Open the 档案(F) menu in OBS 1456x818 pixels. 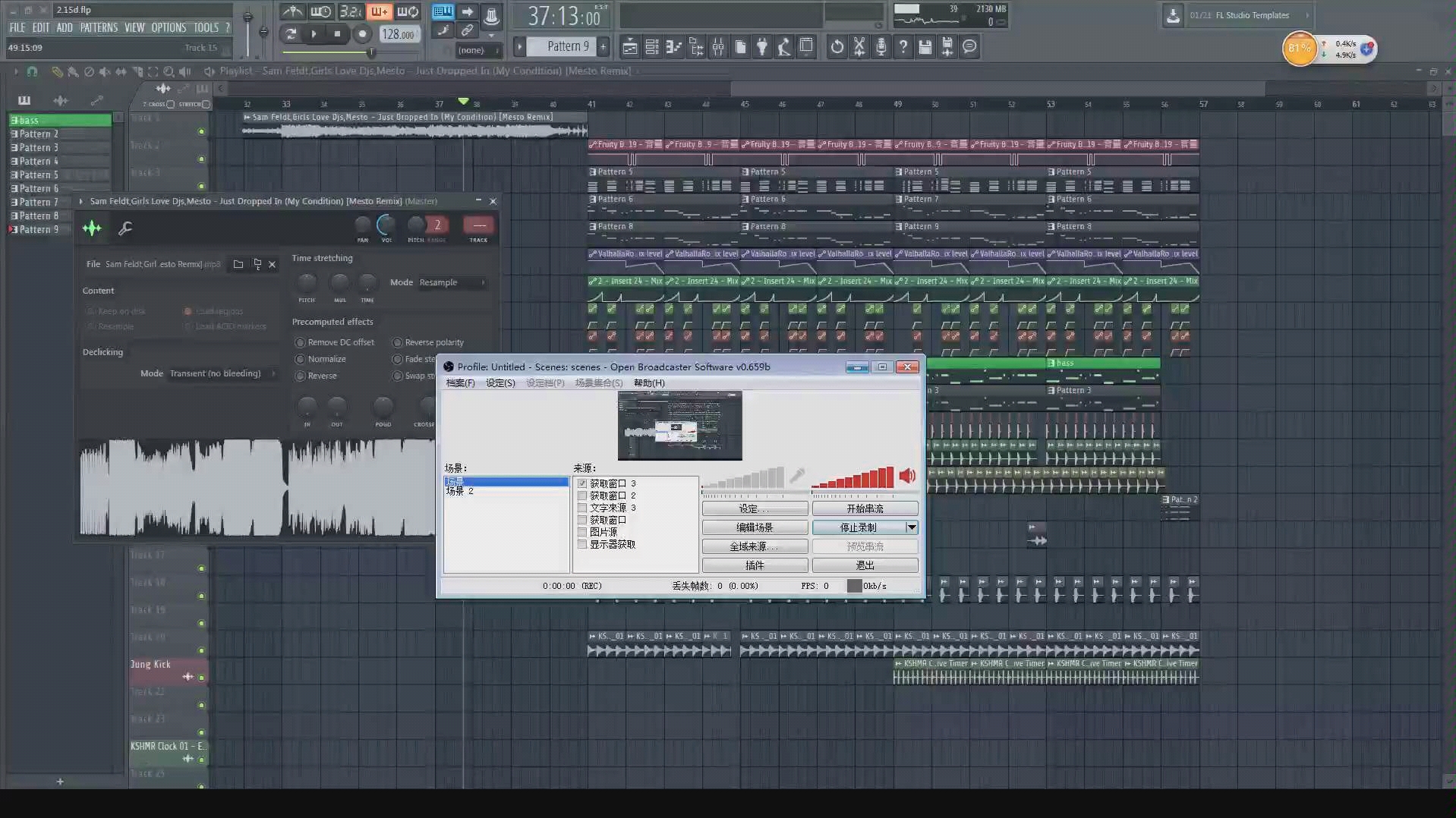pyautogui.click(x=460, y=383)
